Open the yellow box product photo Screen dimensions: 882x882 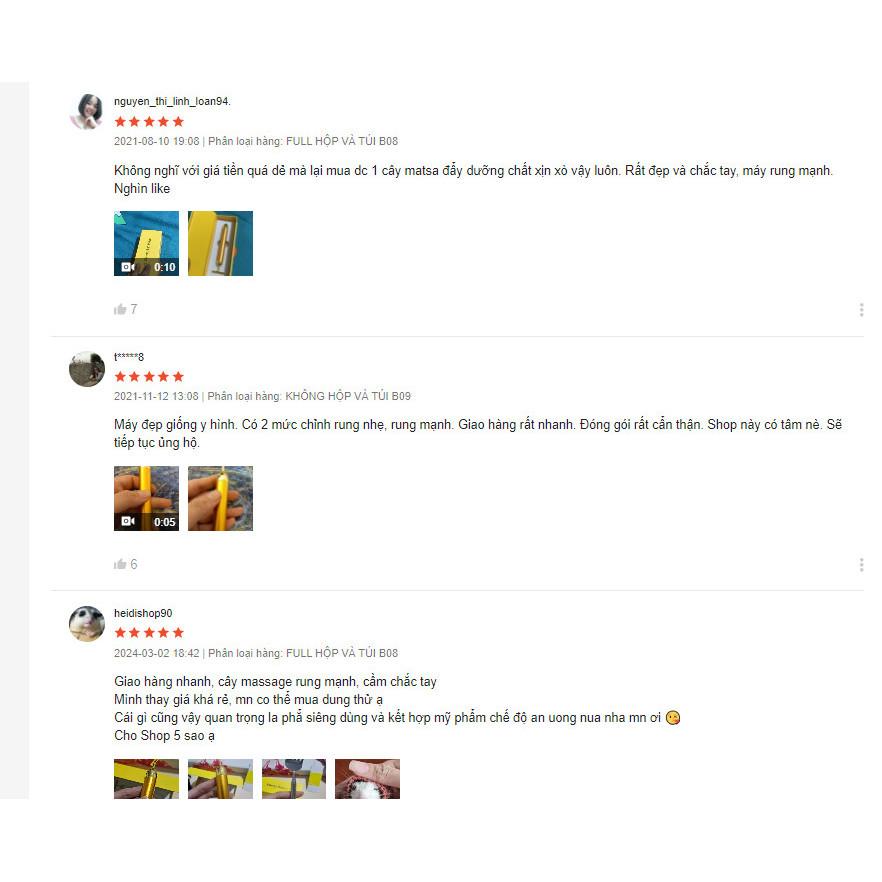click(220, 244)
